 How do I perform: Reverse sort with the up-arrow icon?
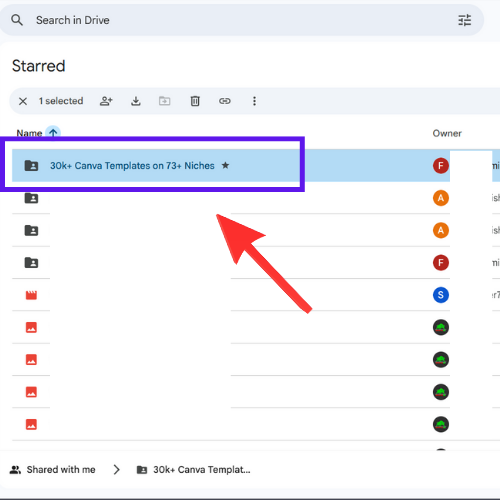coord(53,133)
